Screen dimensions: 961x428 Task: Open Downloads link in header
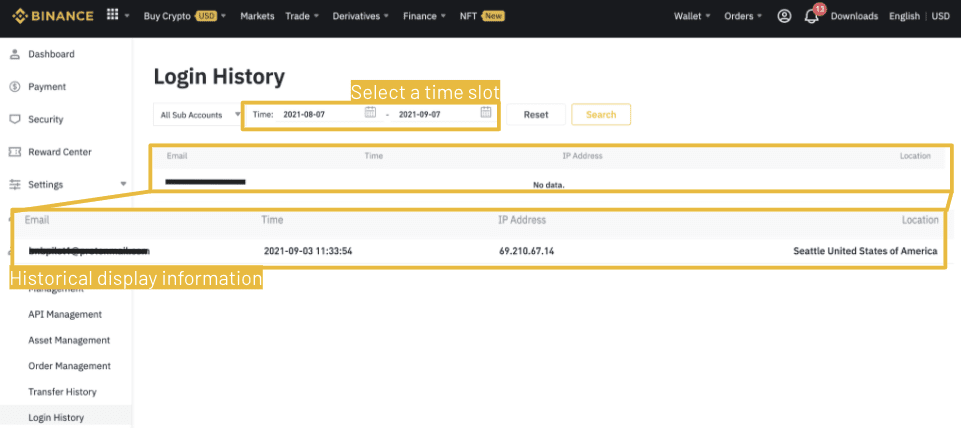pos(854,16)
